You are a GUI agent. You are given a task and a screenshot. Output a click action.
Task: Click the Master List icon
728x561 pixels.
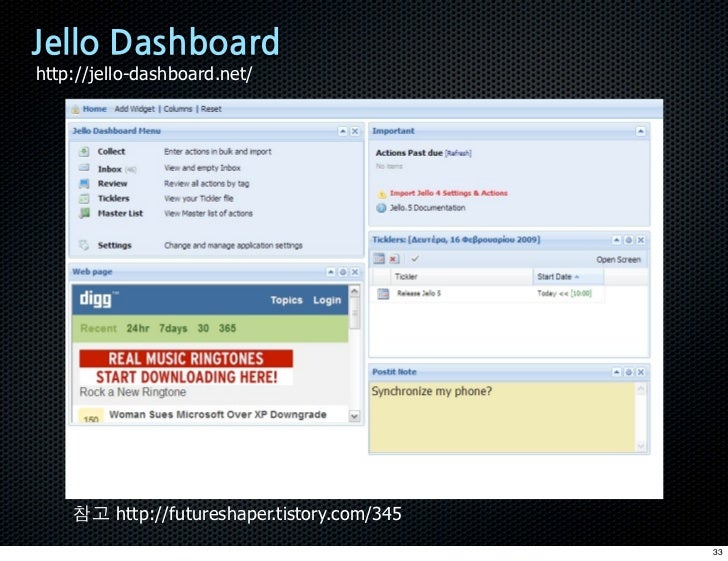coord(84,213)
